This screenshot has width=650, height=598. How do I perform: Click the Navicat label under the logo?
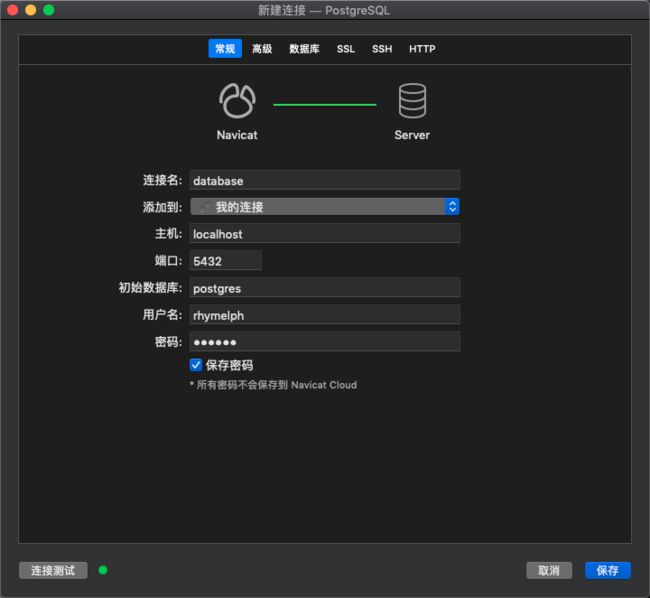(x=237, y=135)
